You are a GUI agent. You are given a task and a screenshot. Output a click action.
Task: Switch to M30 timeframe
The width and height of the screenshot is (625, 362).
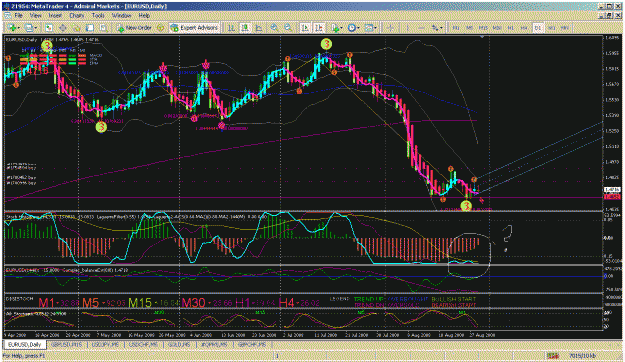pyautogui.click(x=497, y=28)
